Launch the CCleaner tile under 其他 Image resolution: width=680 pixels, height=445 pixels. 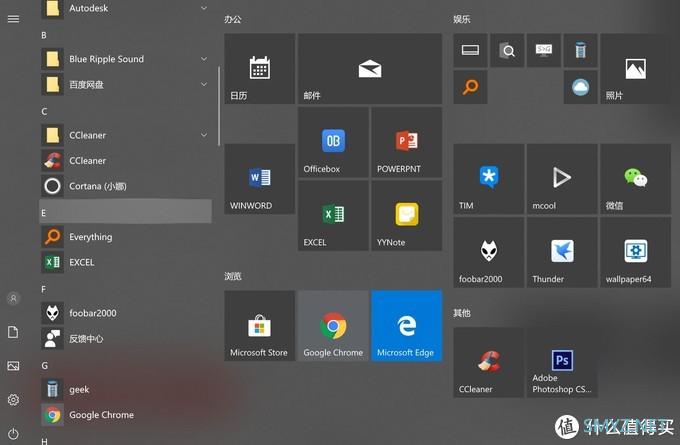click(x=489, y=363)
